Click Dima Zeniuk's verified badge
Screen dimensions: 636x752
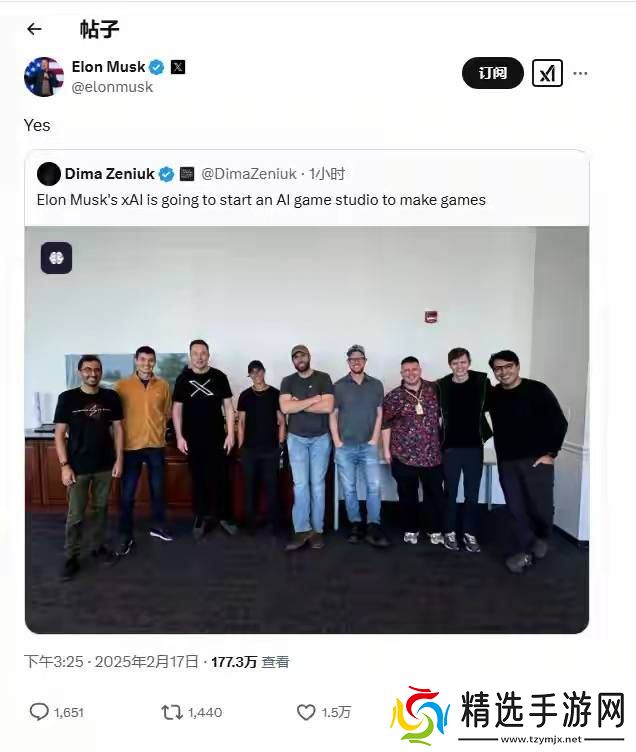[166, 174]
